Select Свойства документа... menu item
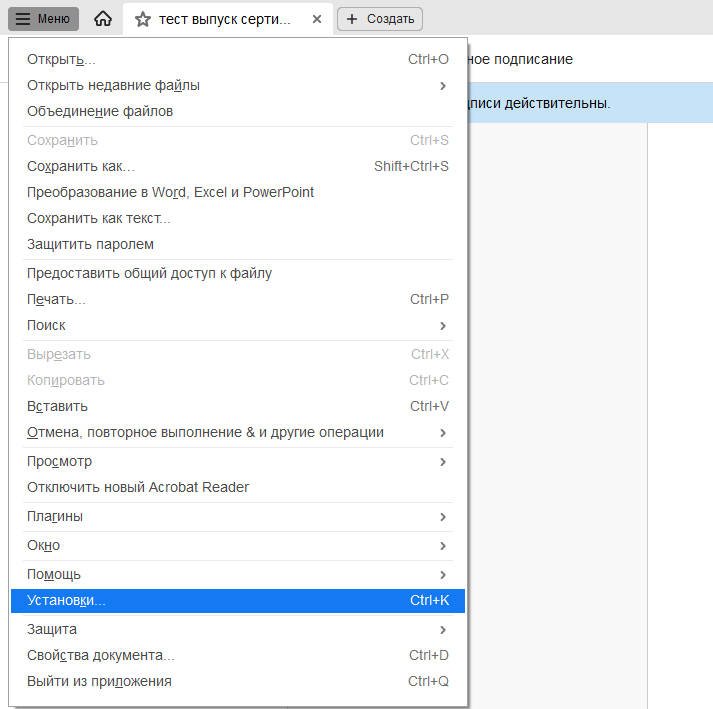This screenshot has height=709, width=713. [100, 655]
